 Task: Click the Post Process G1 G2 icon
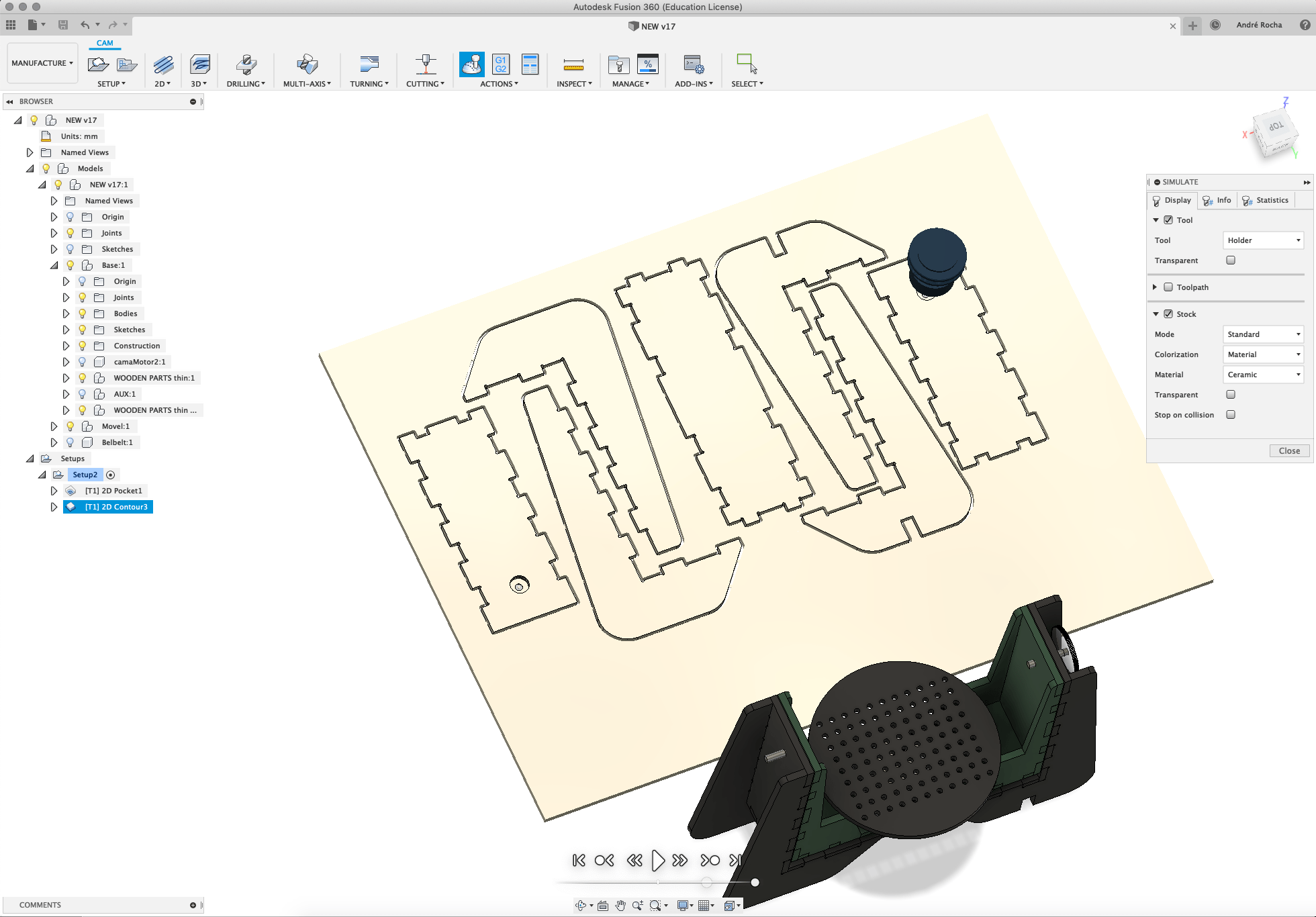[500, 64]
